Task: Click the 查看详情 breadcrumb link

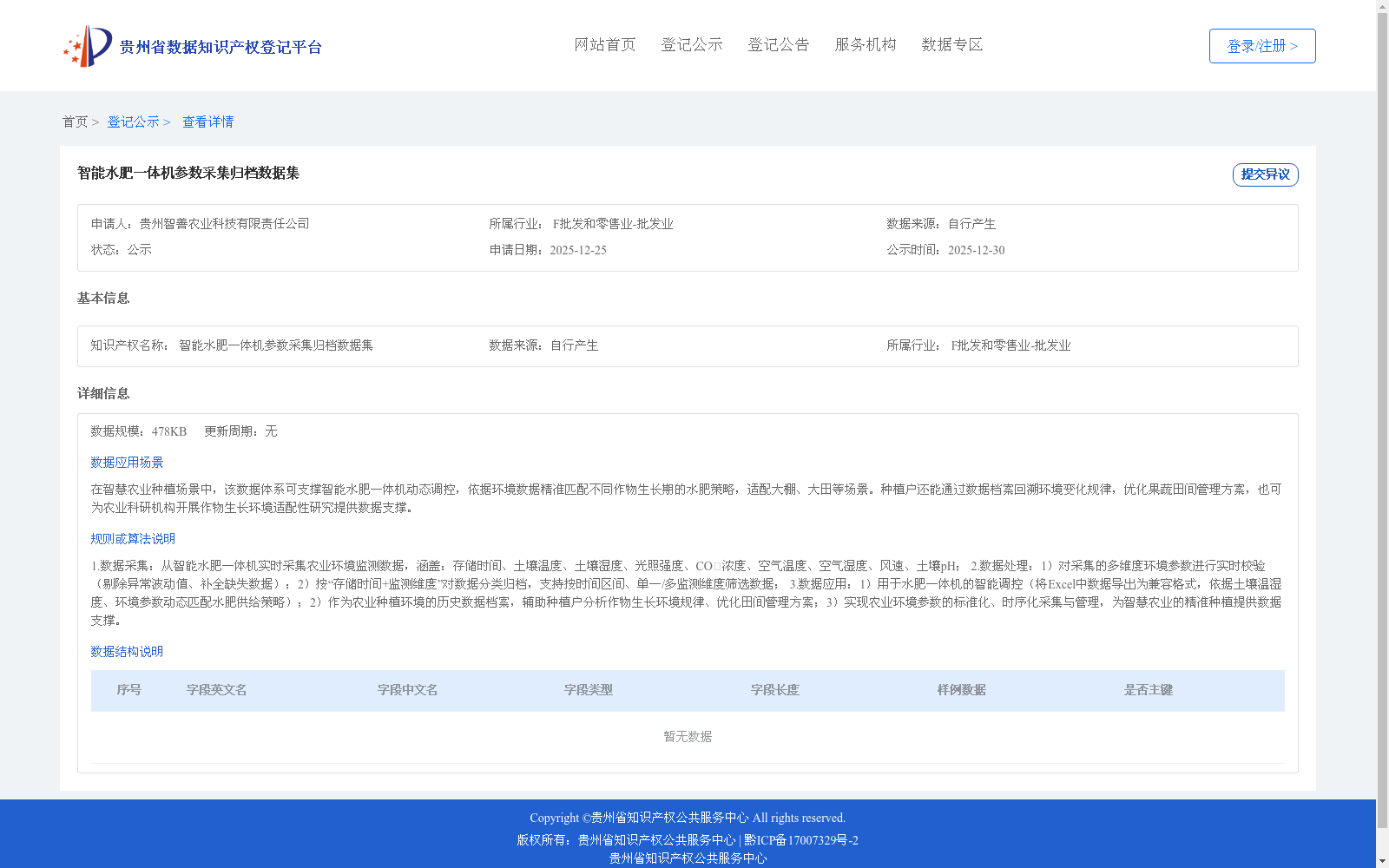Action: 207,122
